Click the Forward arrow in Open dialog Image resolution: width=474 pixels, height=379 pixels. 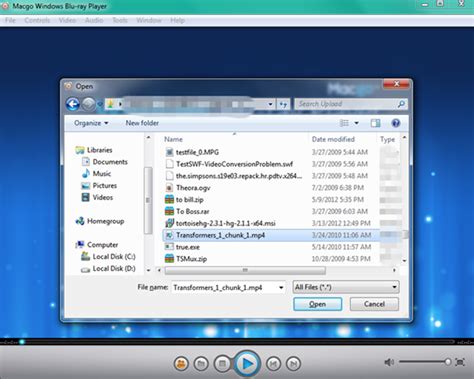88,104
